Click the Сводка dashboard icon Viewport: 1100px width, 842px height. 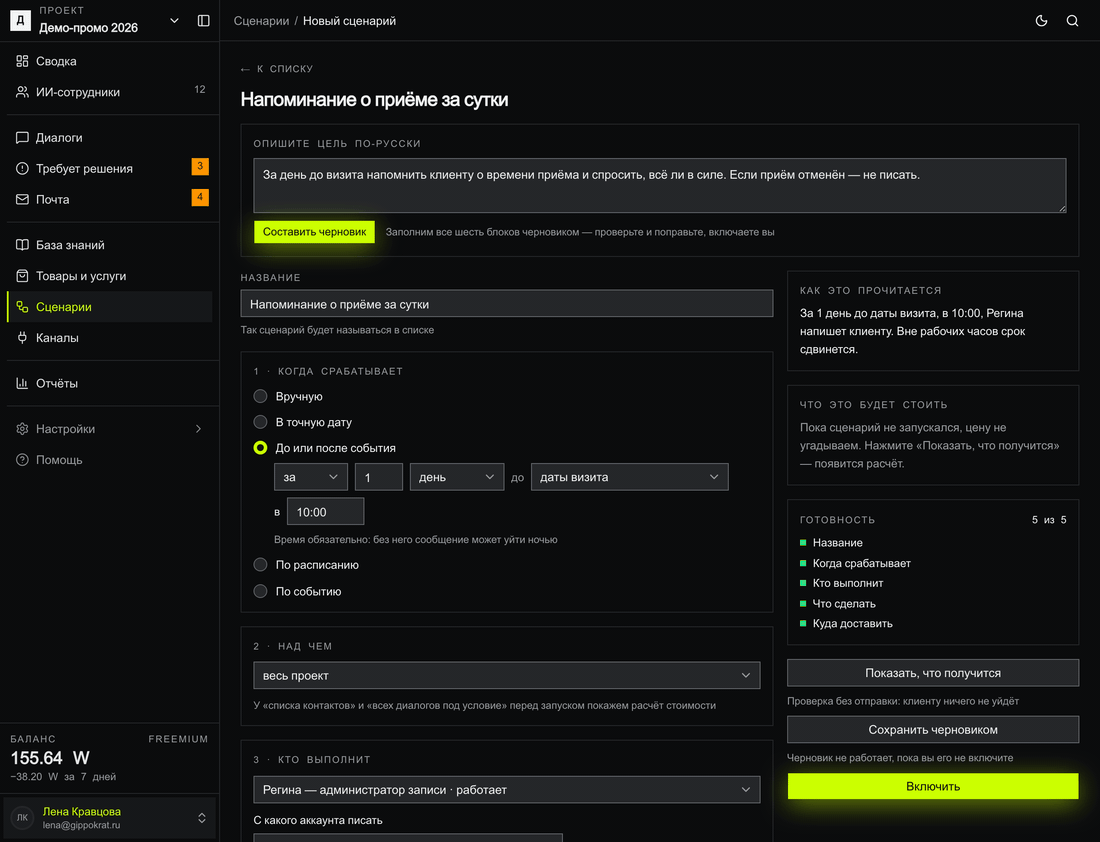pyautogui.click(x=22, y=61)
